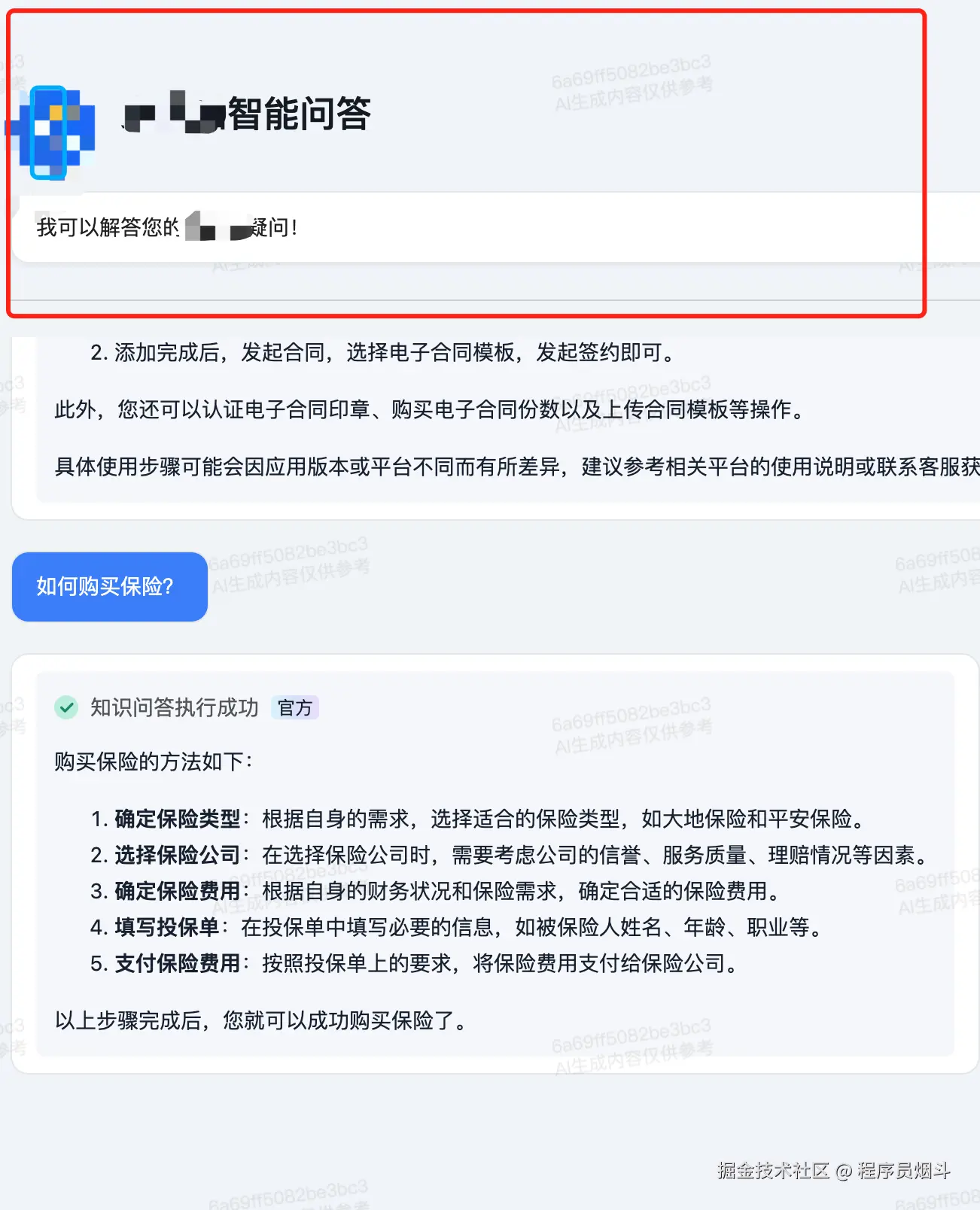Click the 知识问答执行成功 status label
Screen dimensions: 980x1210
pos(174,707)
